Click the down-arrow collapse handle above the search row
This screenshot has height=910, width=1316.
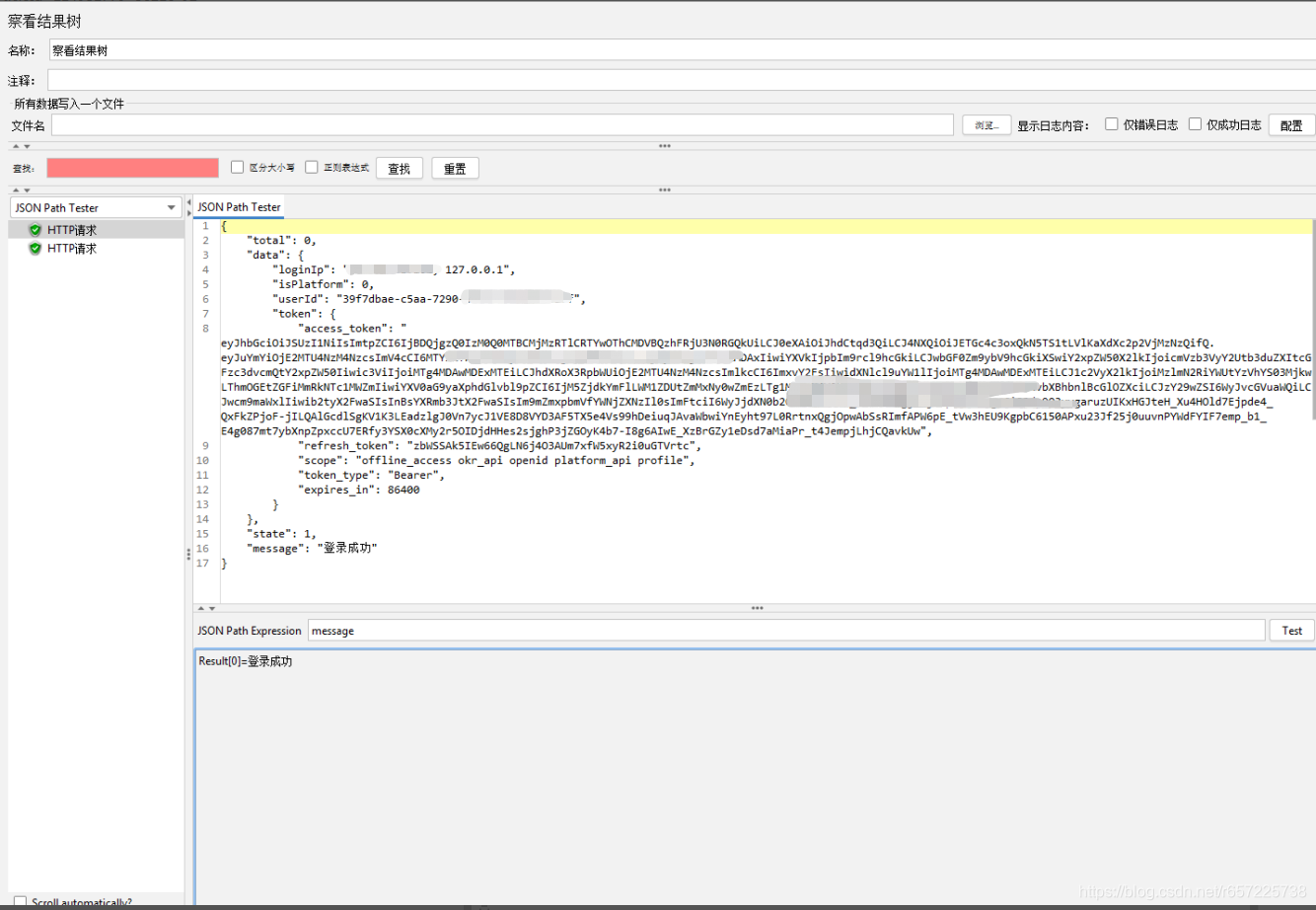pyautogui.click(x=26, y=146)
